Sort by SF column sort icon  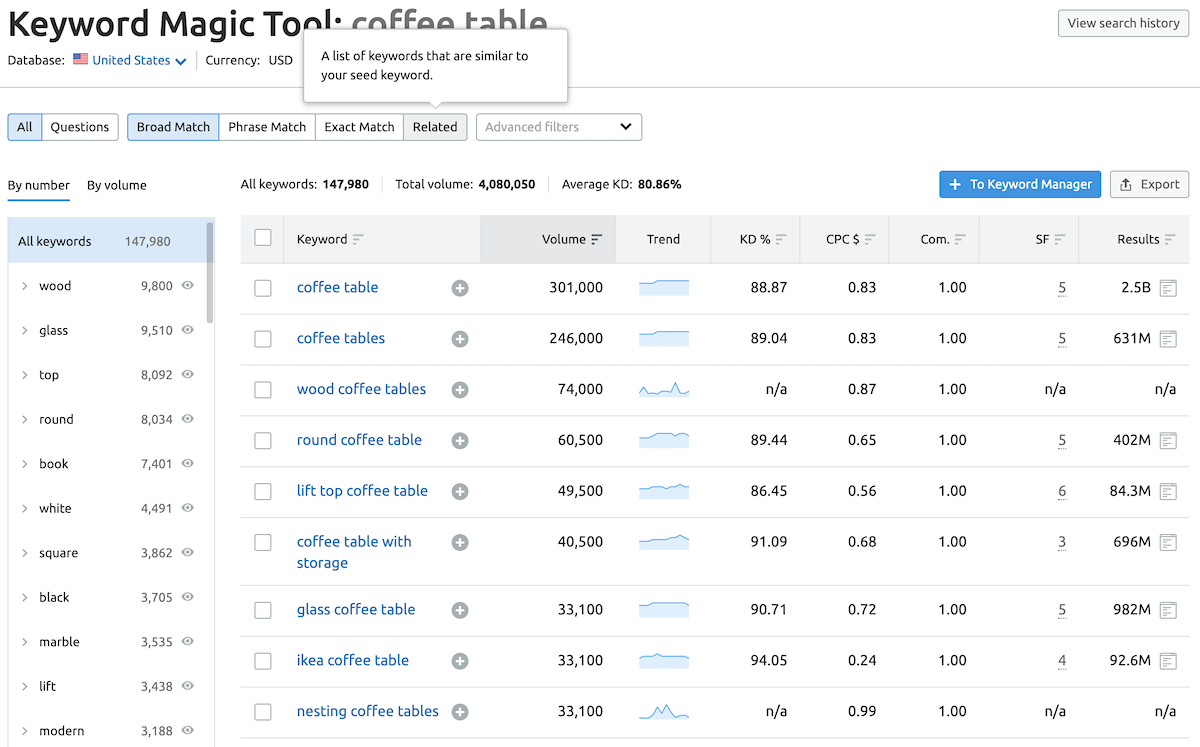coord(1059,240)
